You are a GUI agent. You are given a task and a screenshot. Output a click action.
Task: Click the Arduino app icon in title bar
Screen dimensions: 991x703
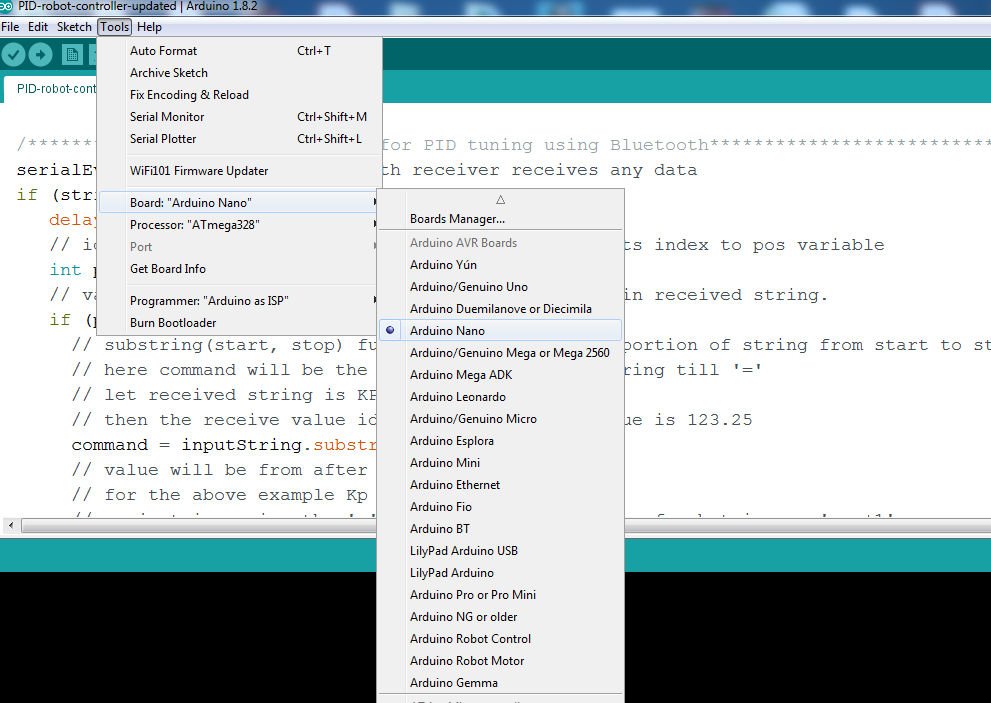(6, 6)
